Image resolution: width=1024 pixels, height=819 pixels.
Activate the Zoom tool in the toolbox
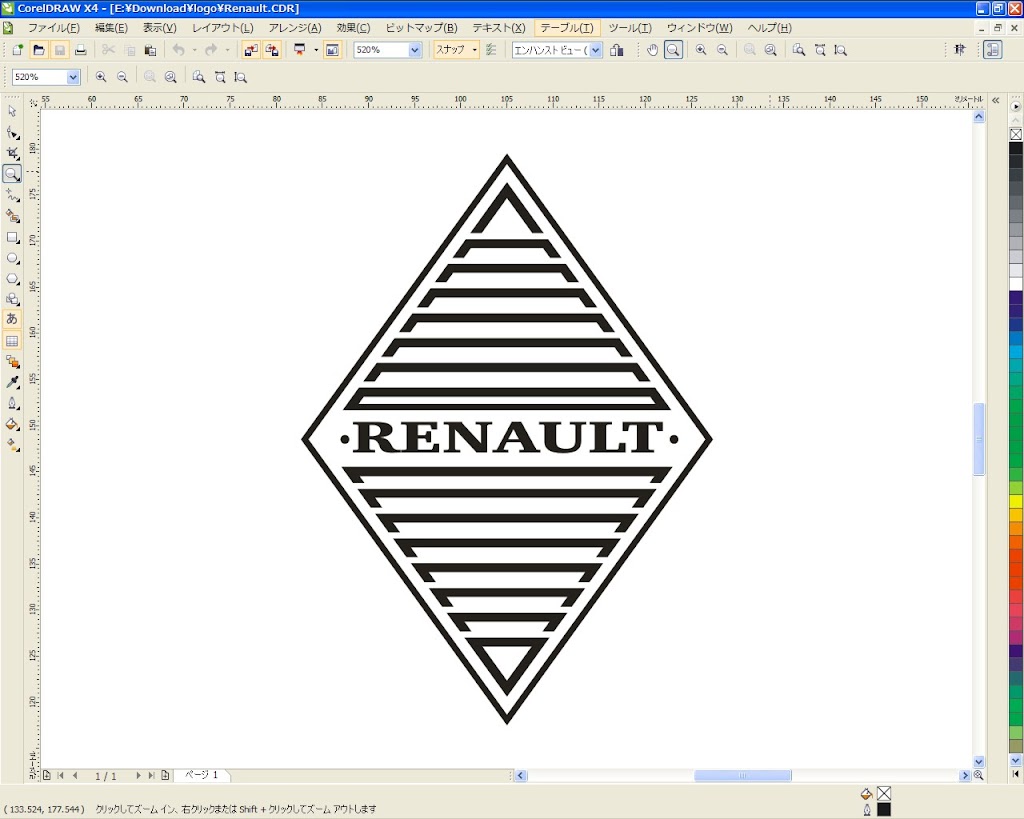coord(12,174)
